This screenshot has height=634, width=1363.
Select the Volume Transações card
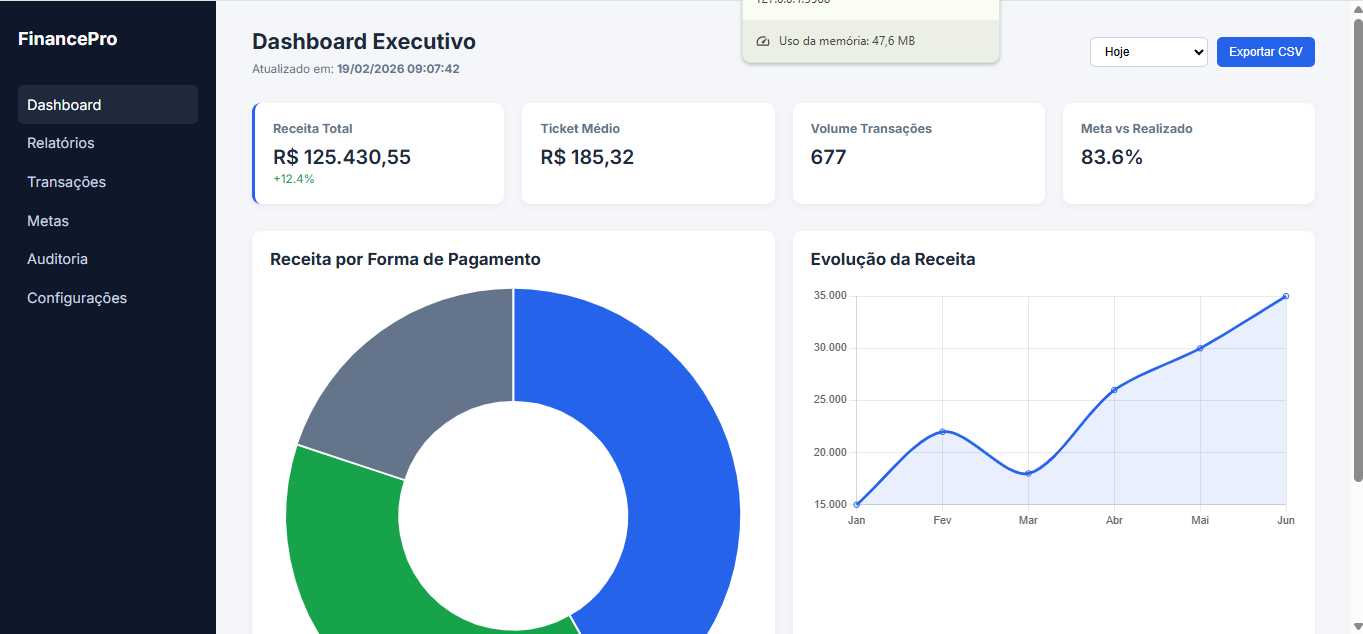tap(918, 153)
